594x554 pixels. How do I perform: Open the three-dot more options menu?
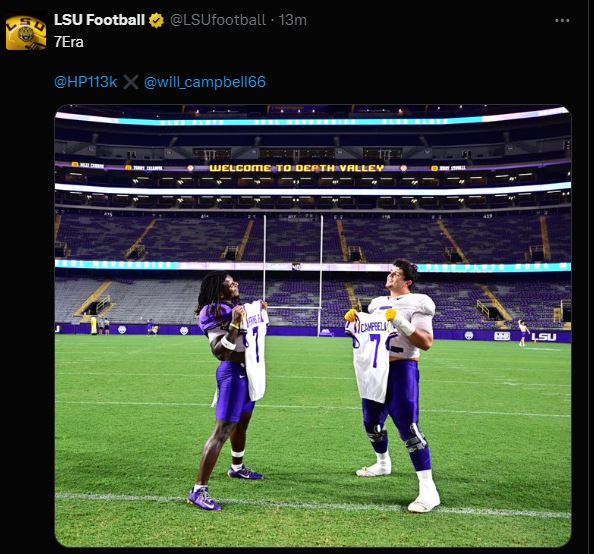click(x=562, y=20)
